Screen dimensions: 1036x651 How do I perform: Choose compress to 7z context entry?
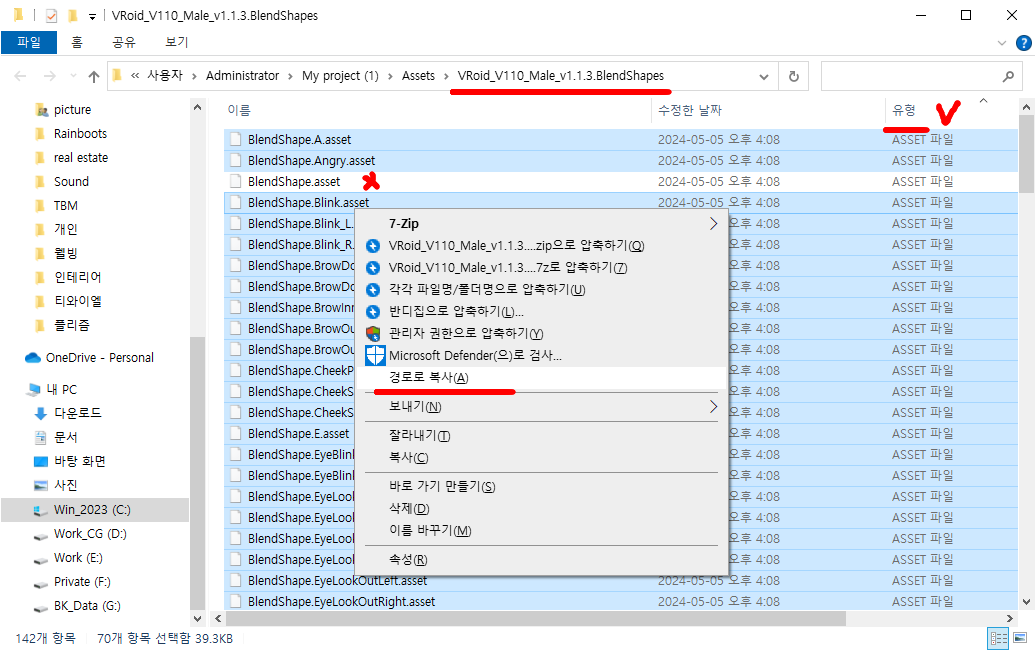tap(542, 268)
